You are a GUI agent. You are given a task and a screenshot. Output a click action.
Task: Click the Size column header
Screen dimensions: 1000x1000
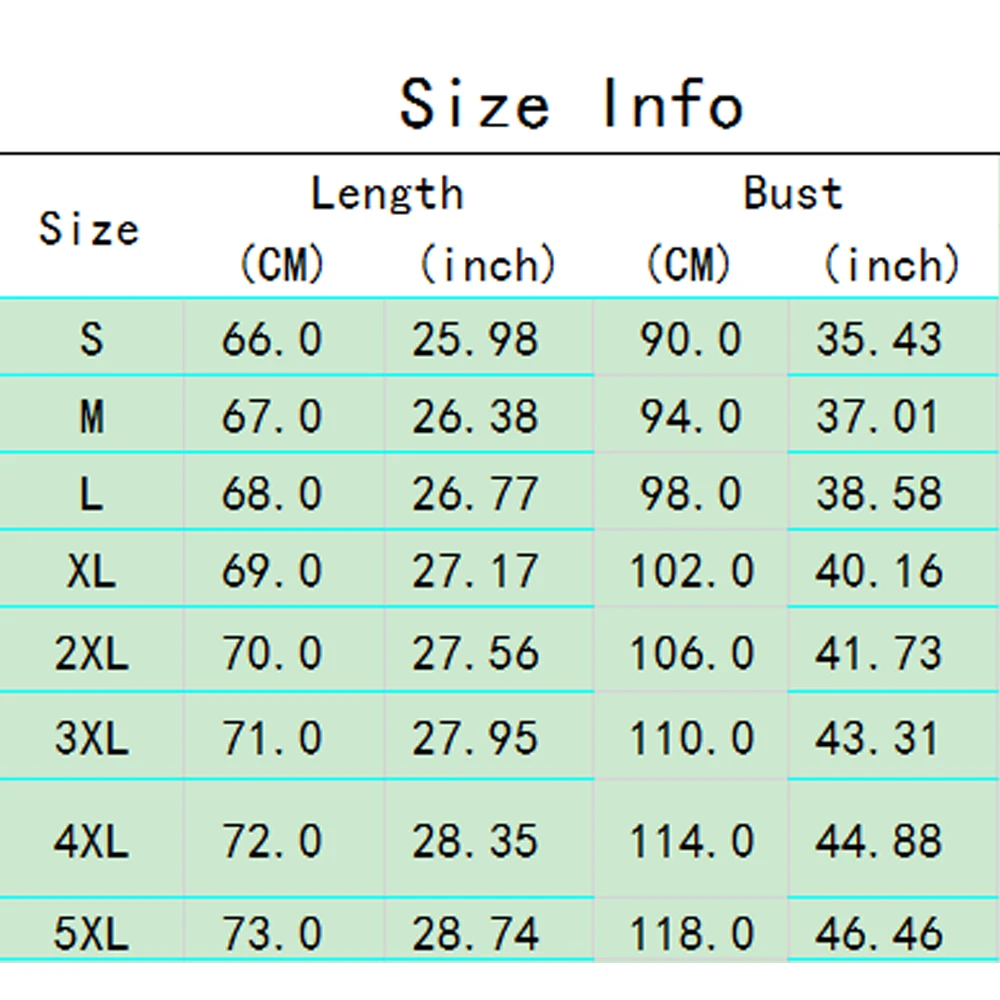pyautogui.click(x=89, y=229)
